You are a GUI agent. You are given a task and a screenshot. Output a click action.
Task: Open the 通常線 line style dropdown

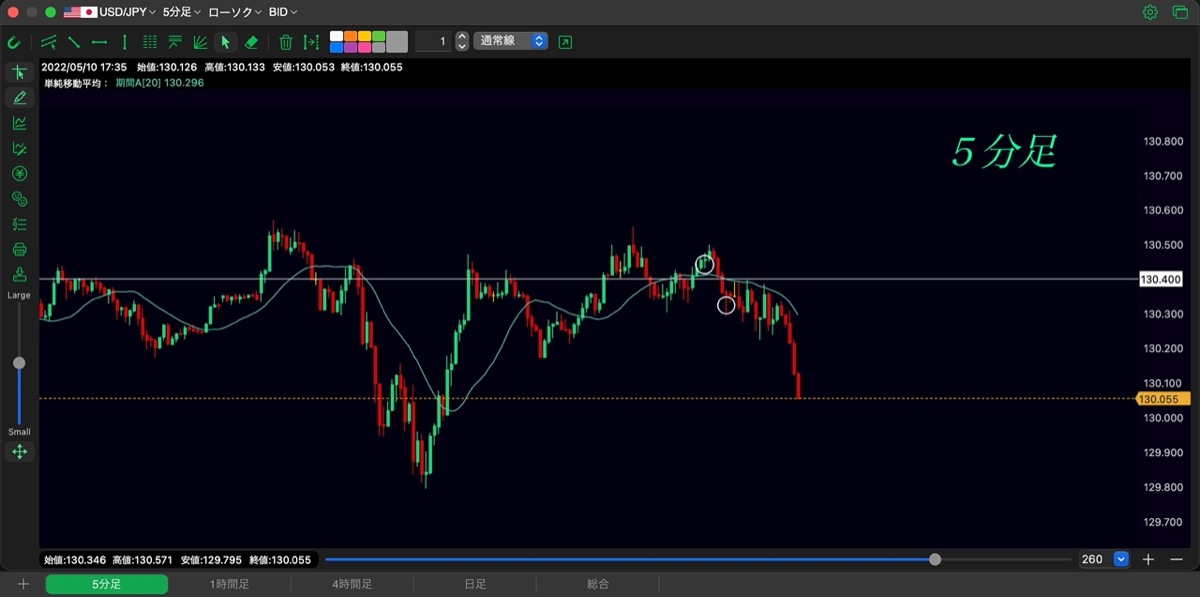tap(511, 42)
